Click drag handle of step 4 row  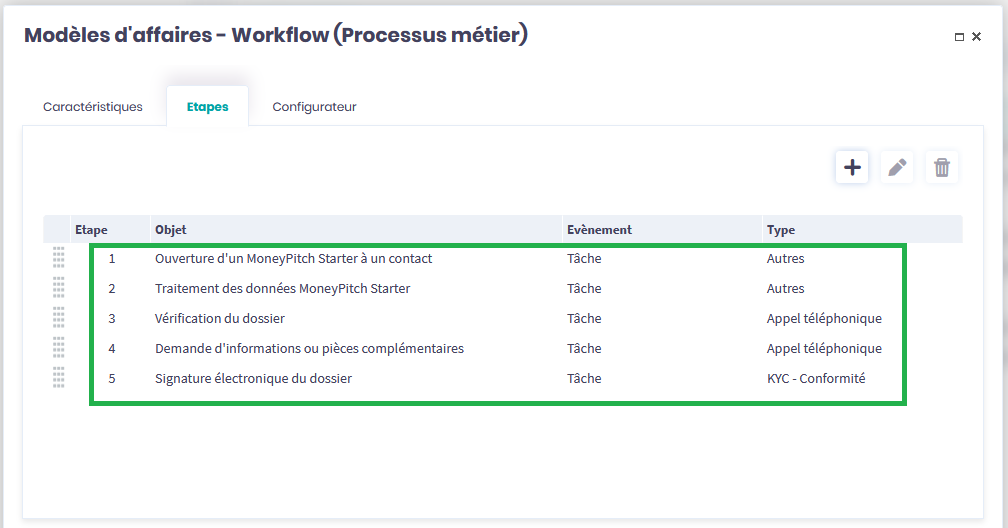pos(58,348)
